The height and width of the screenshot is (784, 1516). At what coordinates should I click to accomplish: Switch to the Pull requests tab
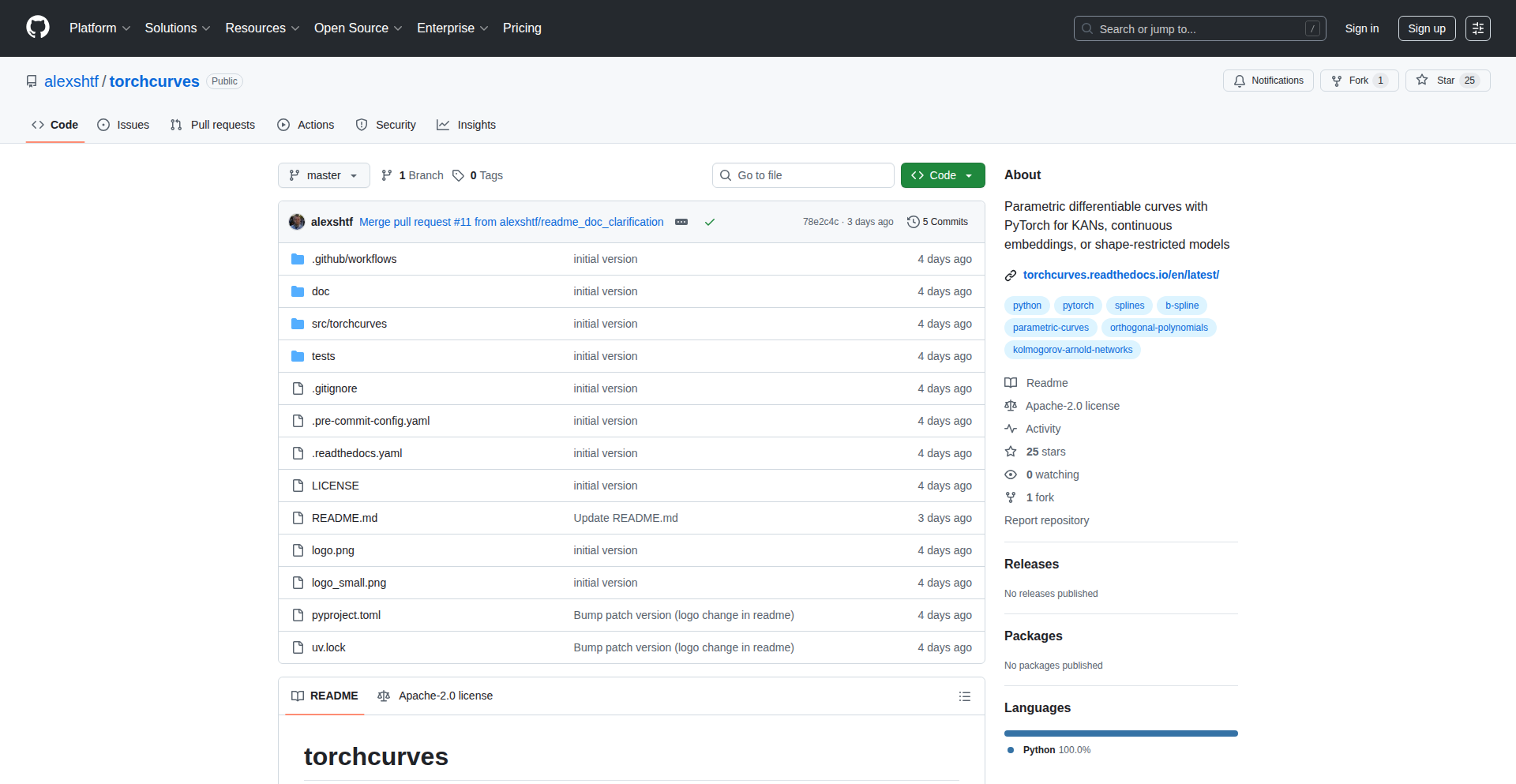pos(212,125)
